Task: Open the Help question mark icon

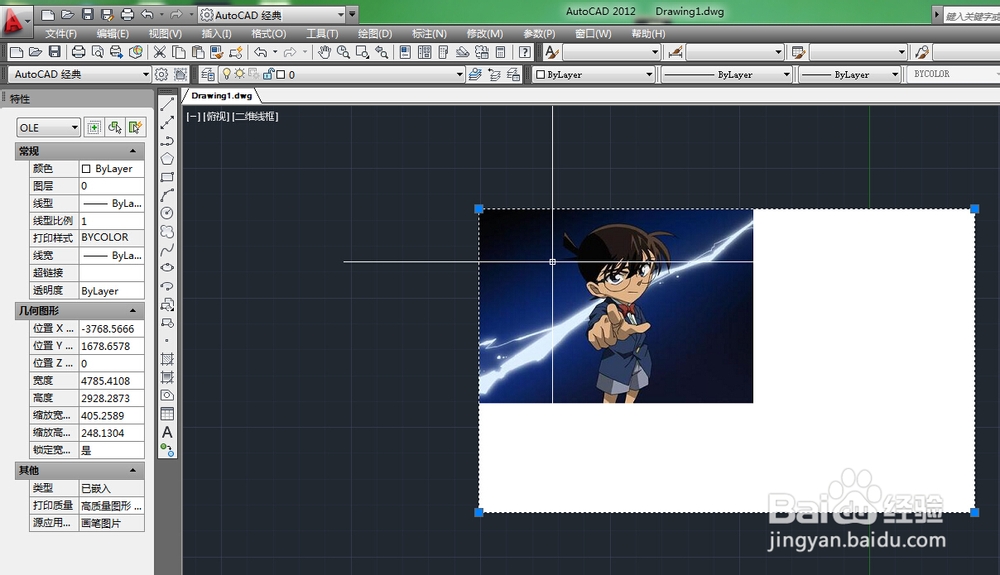Action: (x=525, y=52)
